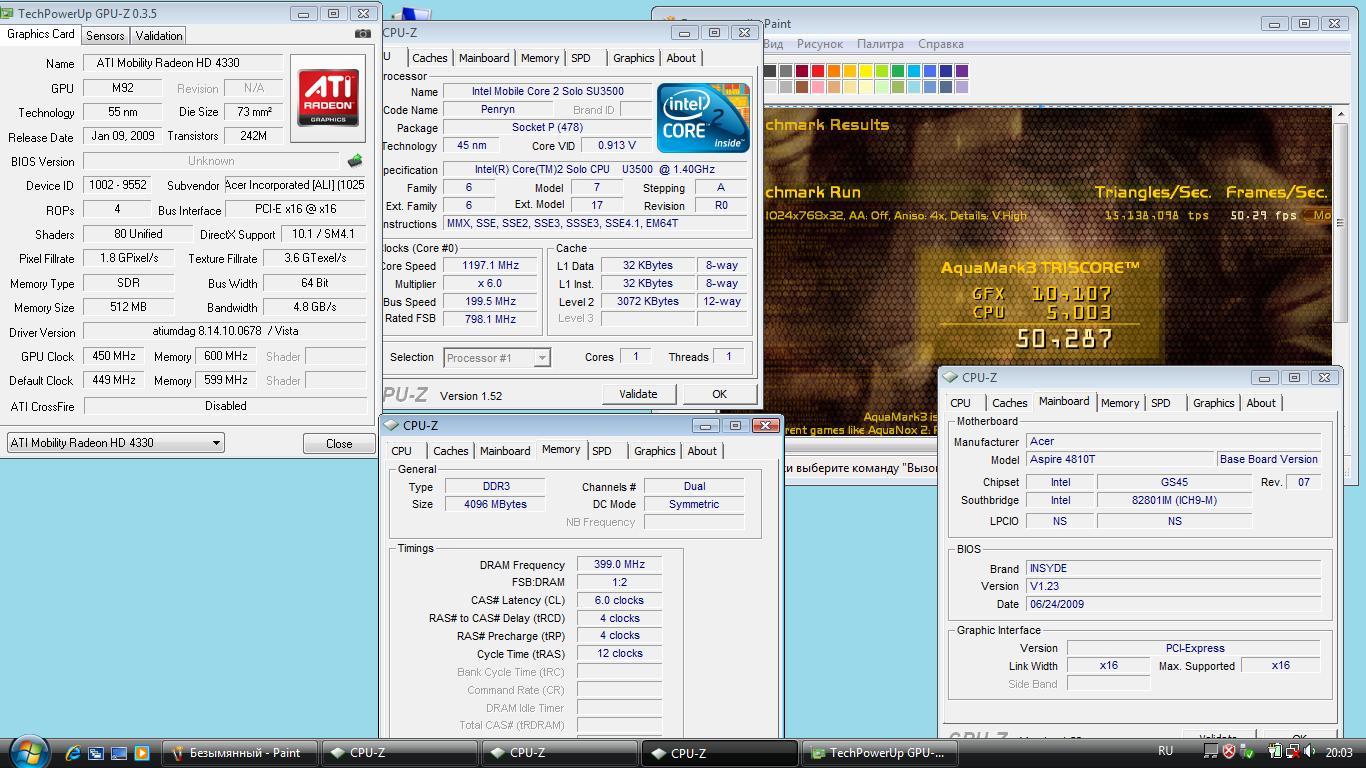
Task: Open Mainboard tab in CPU-Z Memory window
Action: coord(505,451)
